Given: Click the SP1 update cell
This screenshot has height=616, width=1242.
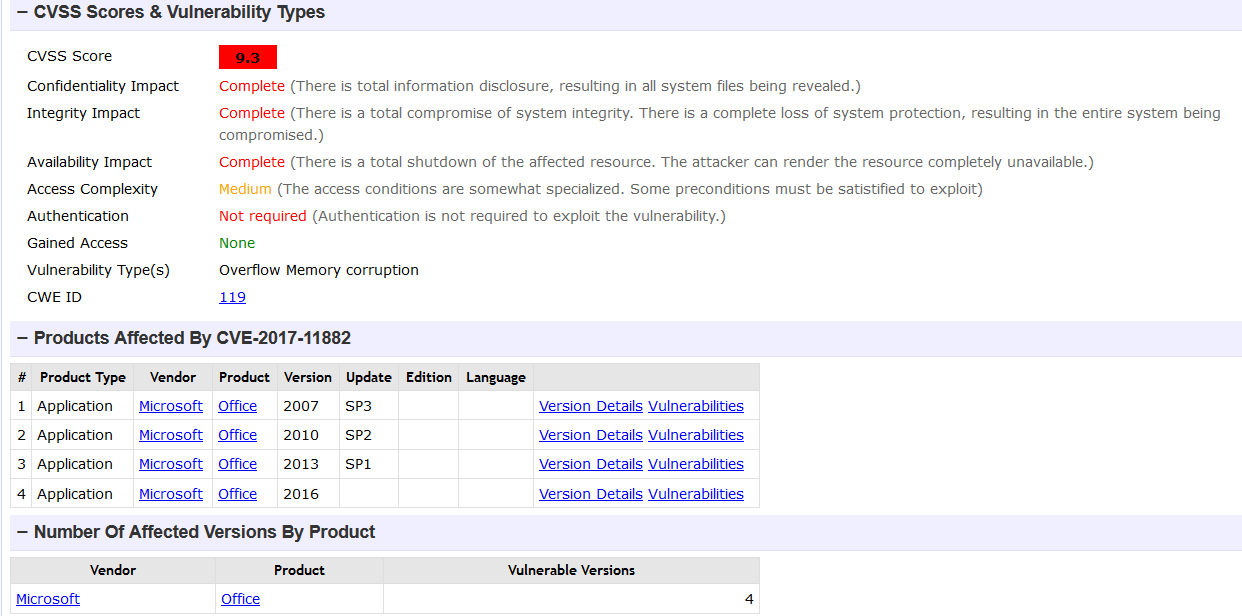Looking at the screenshot, I should click(x=369, y=464).
